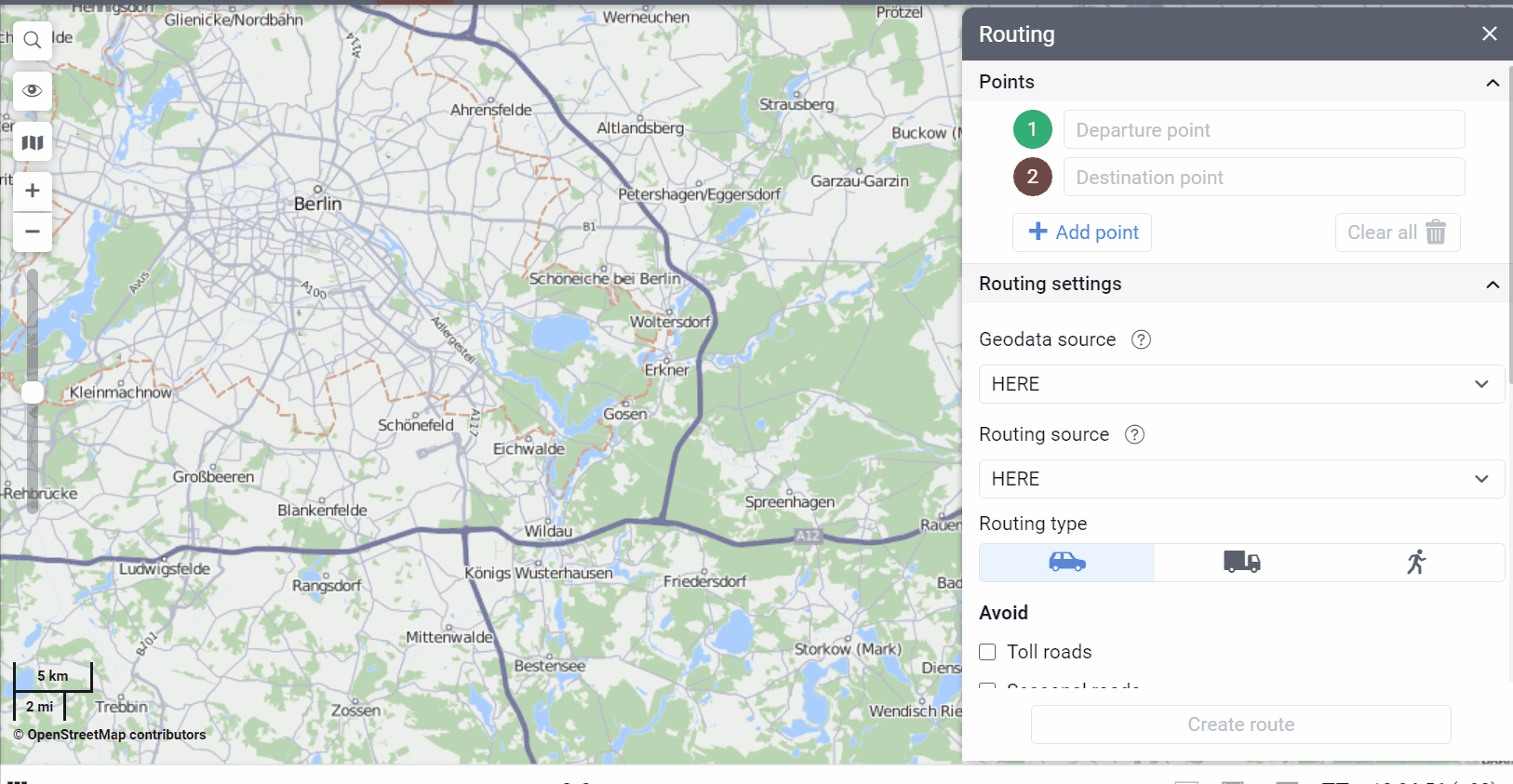Open the map search tool

coord(33,40)
